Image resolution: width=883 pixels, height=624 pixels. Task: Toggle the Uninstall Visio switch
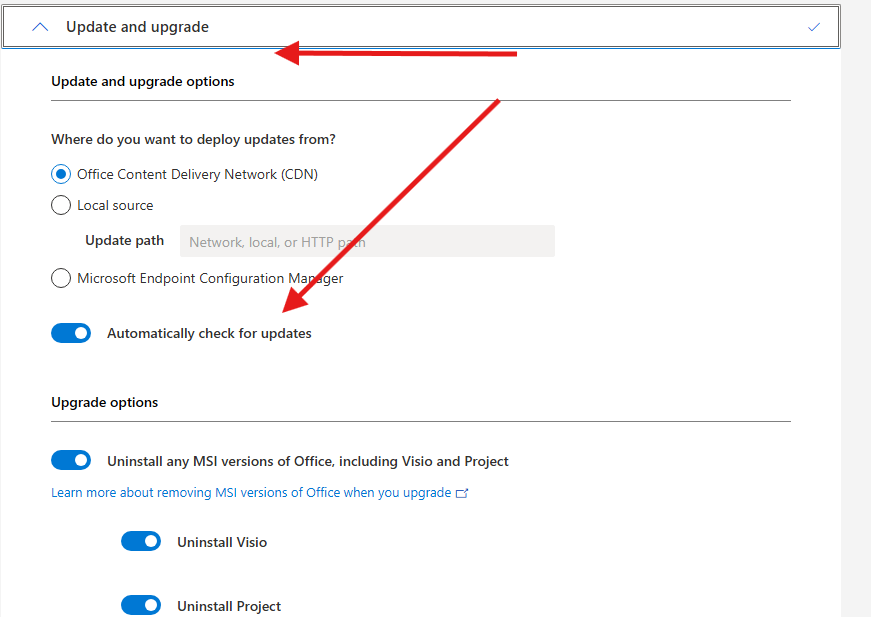click(x=141, y=541)
